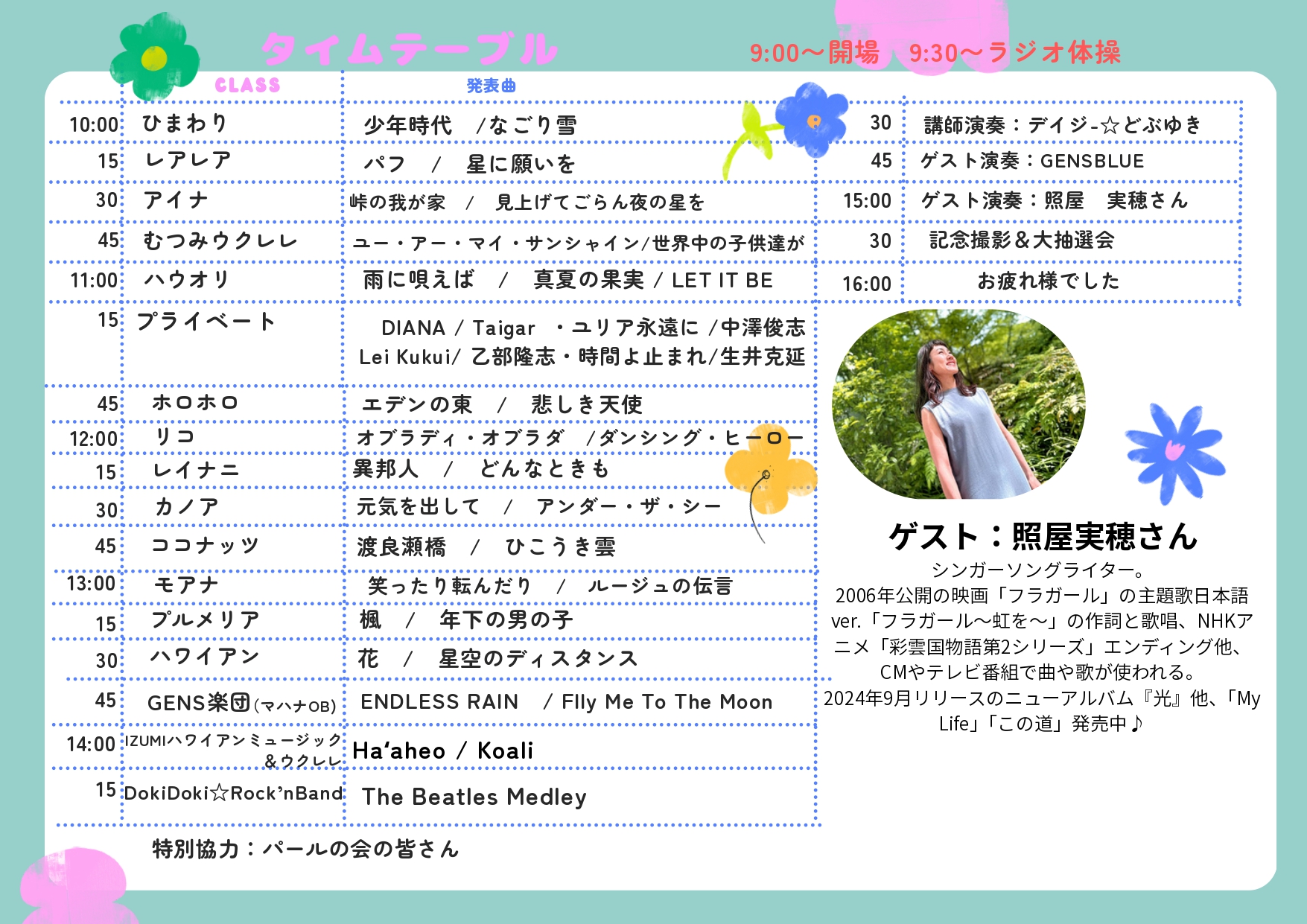Click ユー・アー・マイ・サンシャイン song row
The width and height of the screenshot is (1307, 924).
pos(578,243)
